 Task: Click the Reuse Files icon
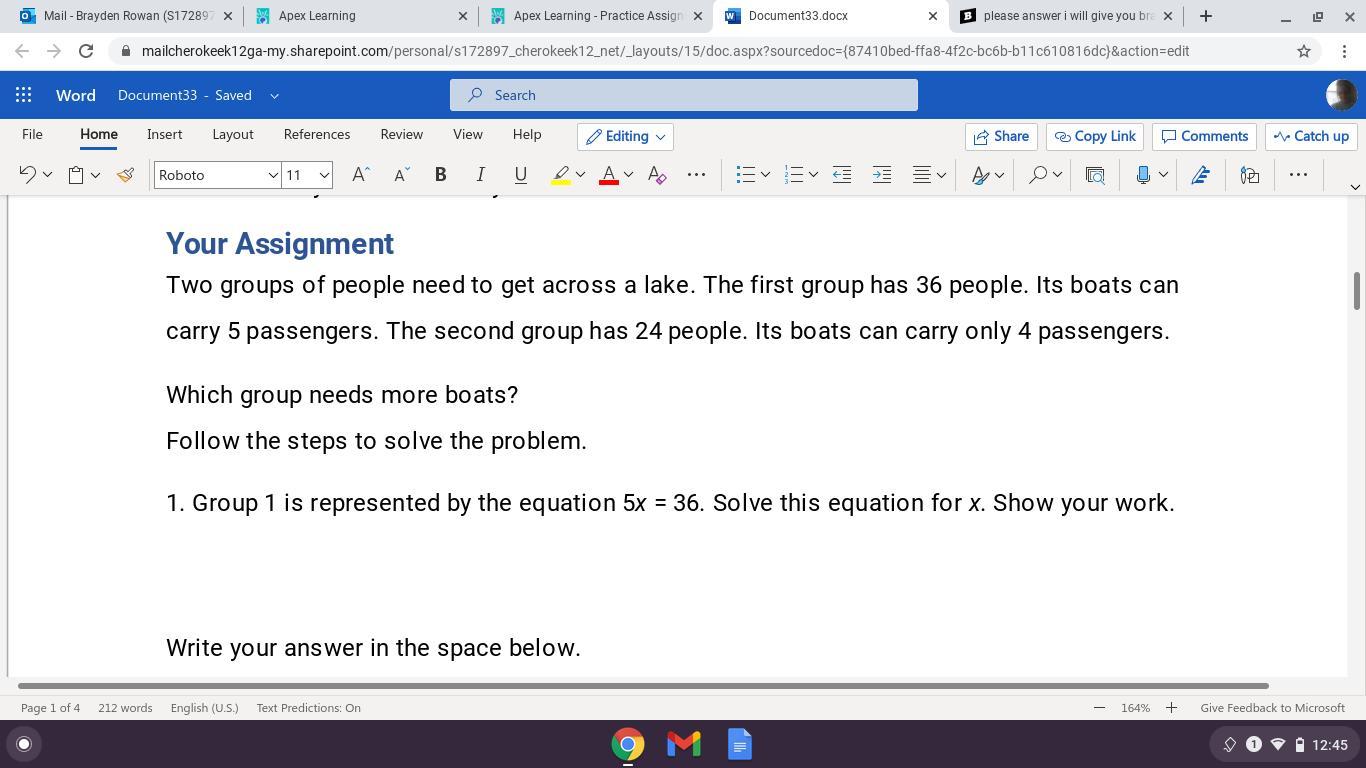coord(1095,175)
